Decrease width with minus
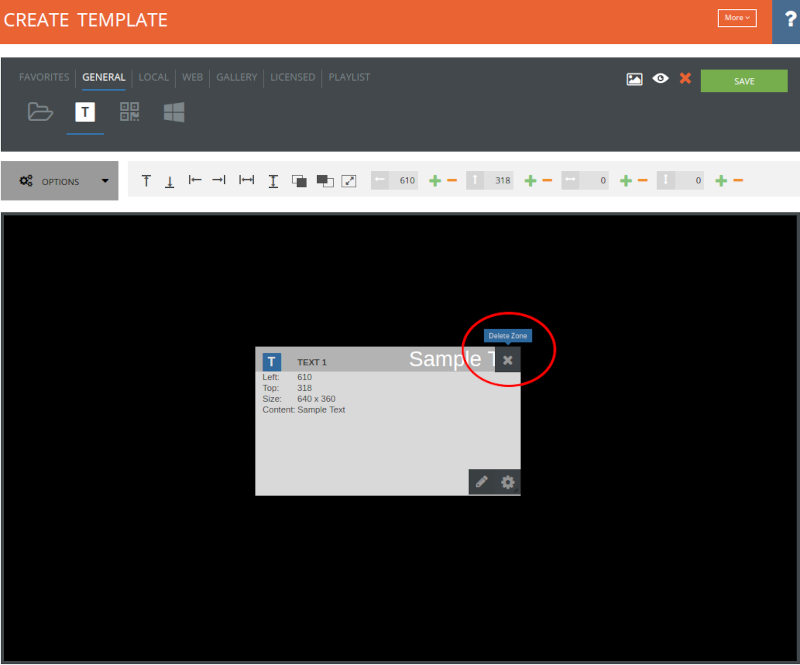Image resolution: width=800 pixels, height=665 pixels. coord(642,181)
